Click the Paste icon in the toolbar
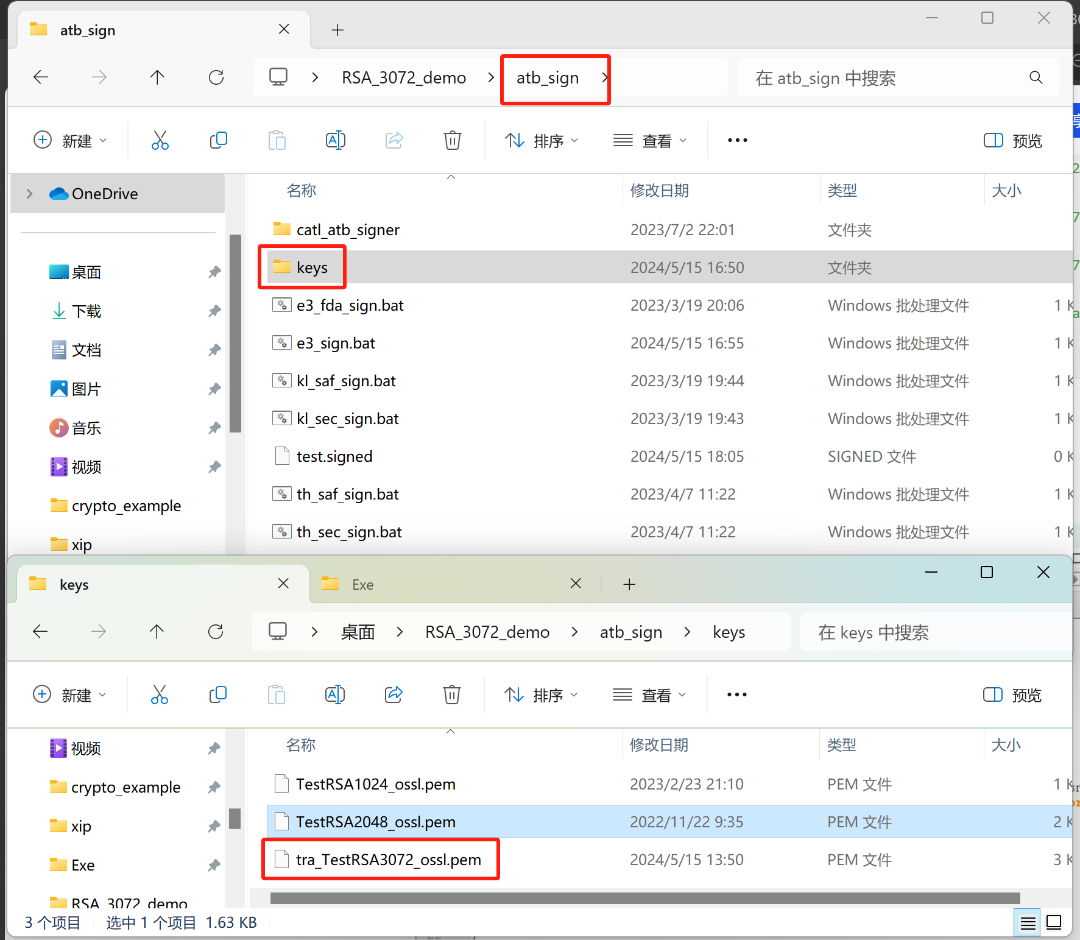 pos(277,139)
